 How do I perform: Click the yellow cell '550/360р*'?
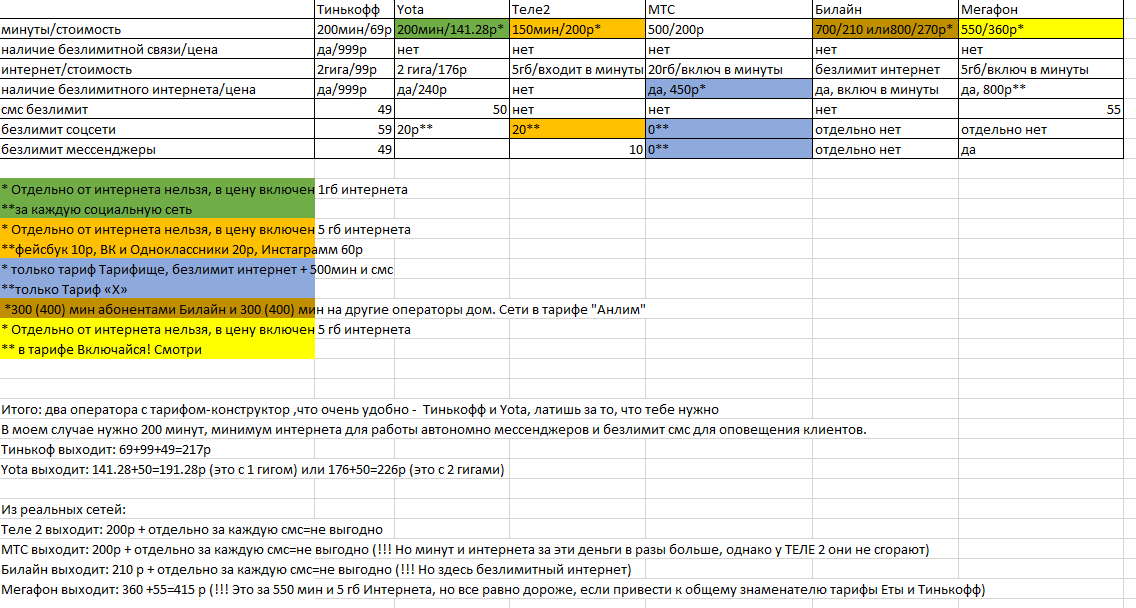(1041, 30)
